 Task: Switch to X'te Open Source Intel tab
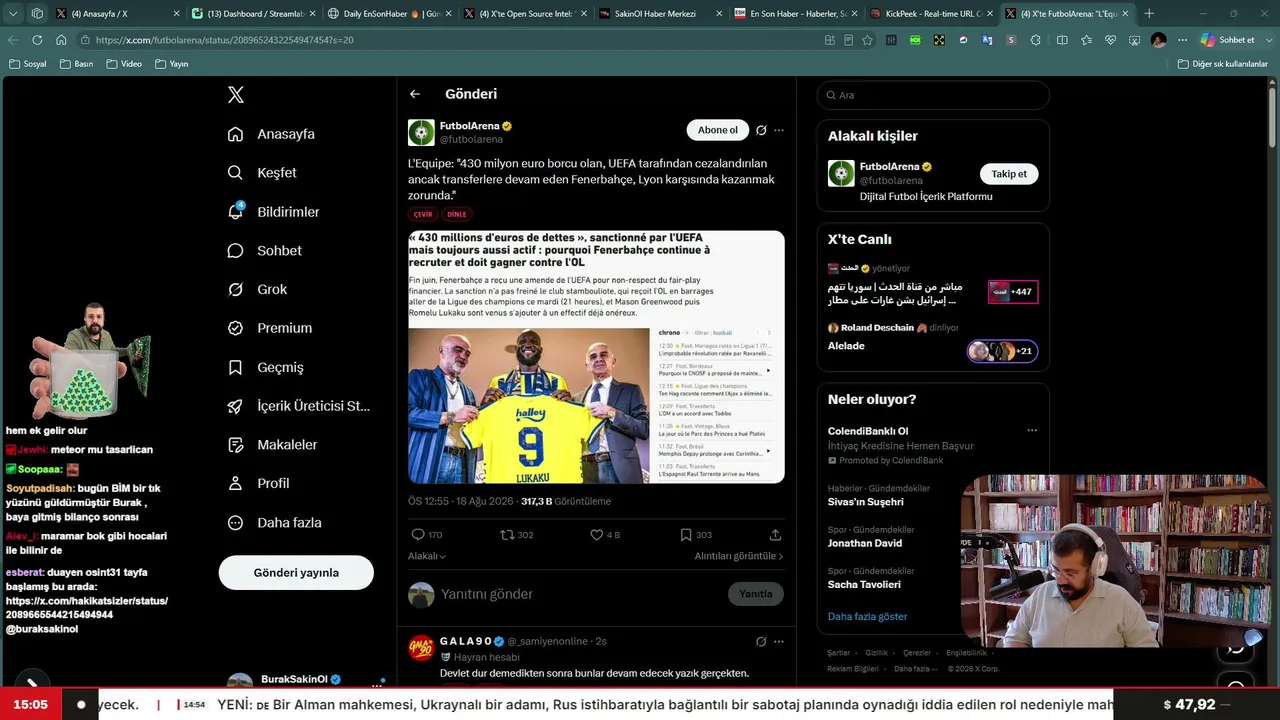coord(525,14)
